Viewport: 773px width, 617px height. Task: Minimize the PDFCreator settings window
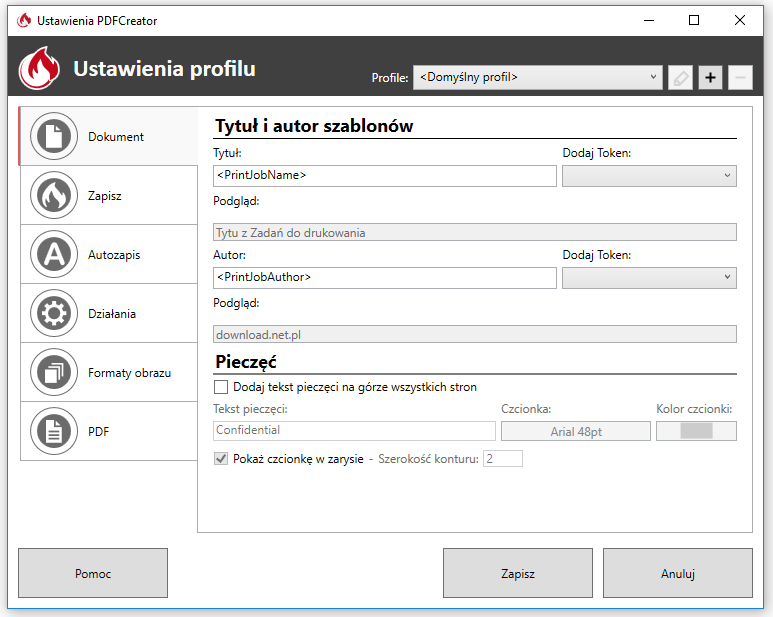click(x=649, y=20)
